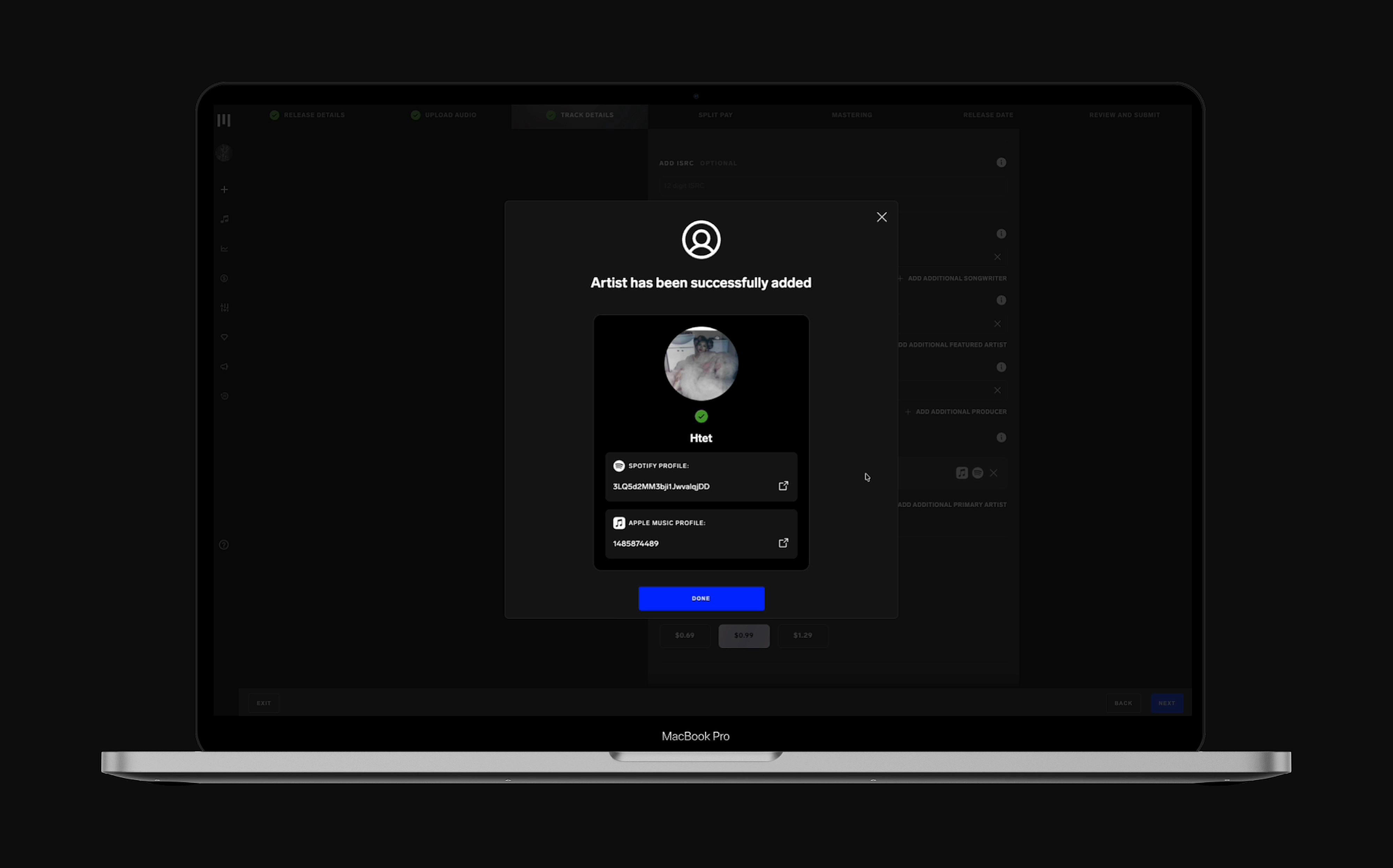
Task: Expand Add Additional Producer
Action: 955,411
